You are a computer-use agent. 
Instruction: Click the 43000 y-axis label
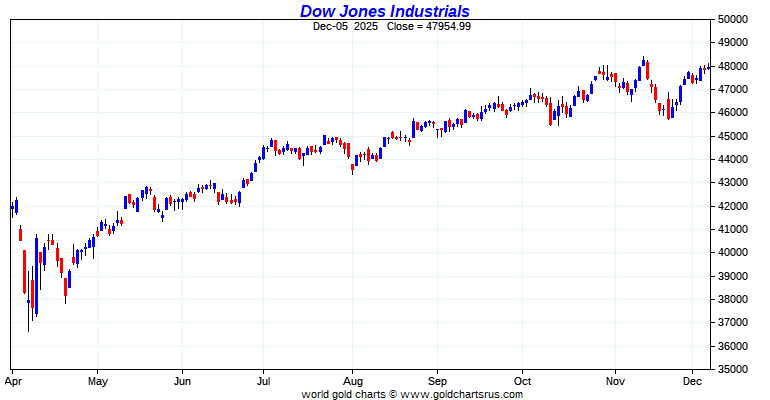pos(733,183)
